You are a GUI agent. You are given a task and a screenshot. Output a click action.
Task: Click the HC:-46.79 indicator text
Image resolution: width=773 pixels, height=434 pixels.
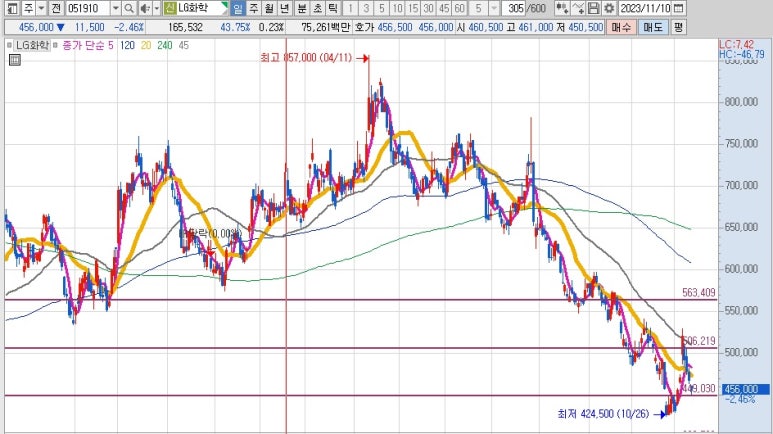[741, 54]
